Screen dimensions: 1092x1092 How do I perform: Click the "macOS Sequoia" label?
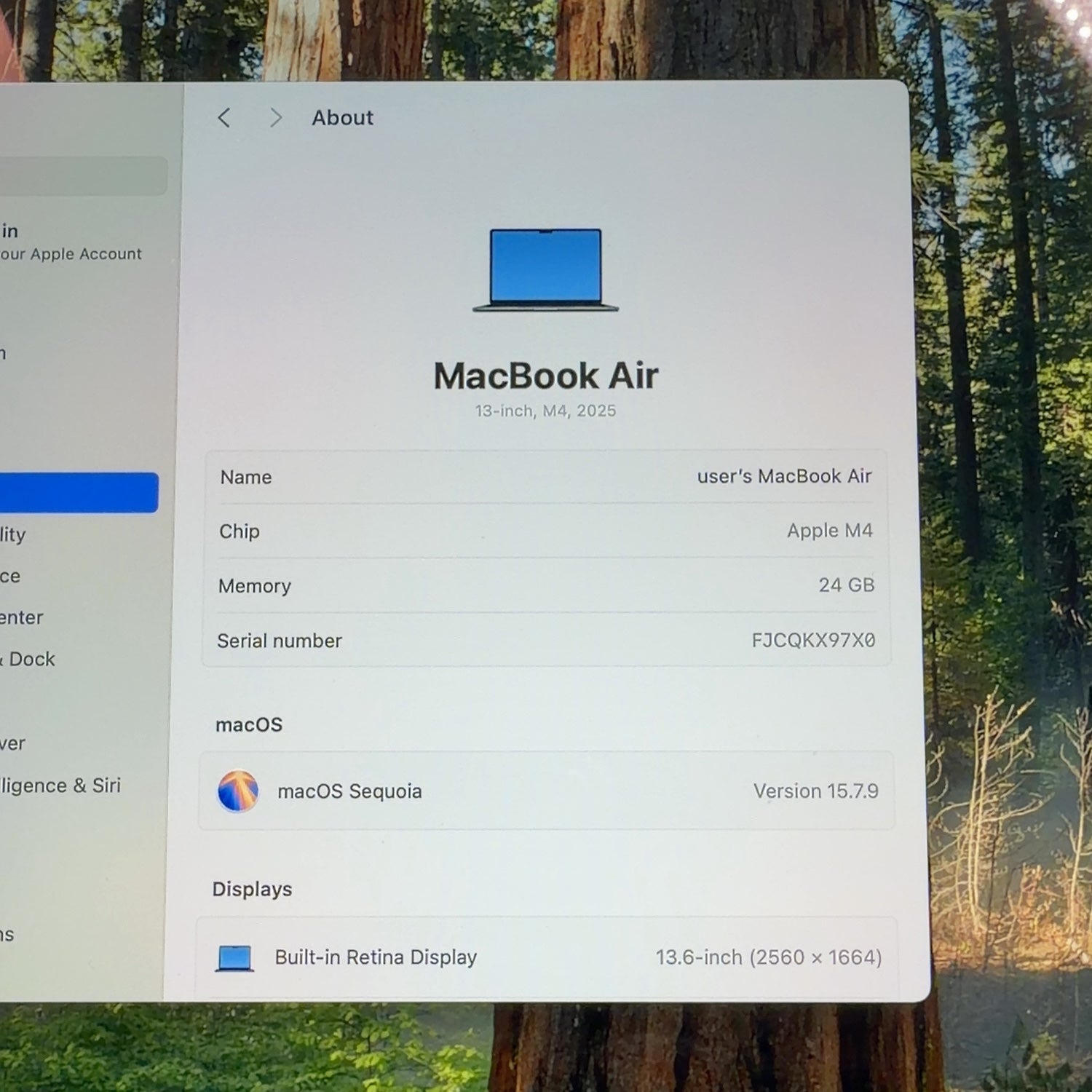pos(349,792)
